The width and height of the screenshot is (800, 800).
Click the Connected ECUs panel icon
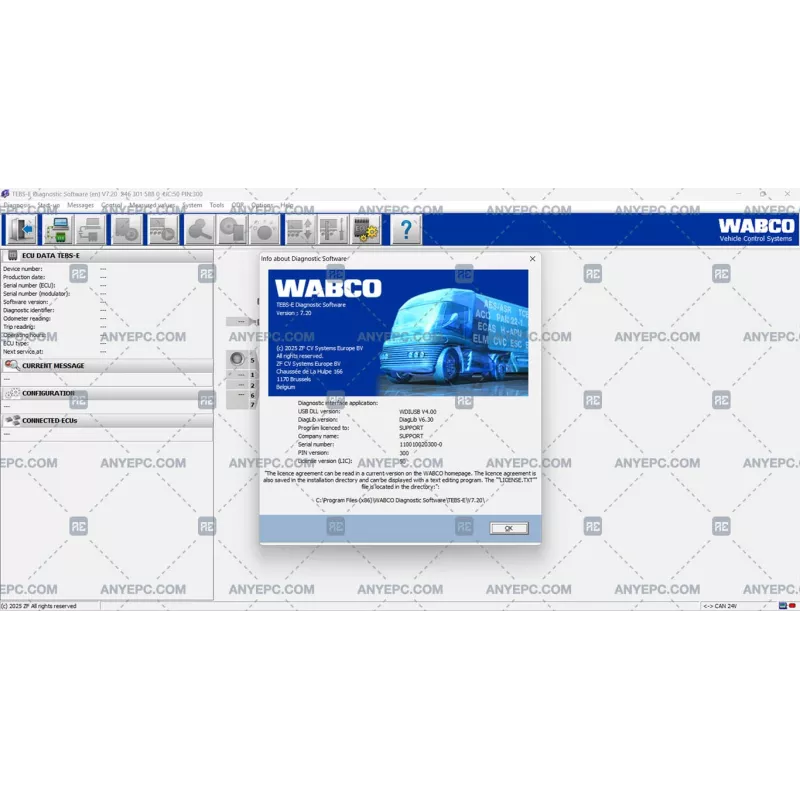pos(14,421)
